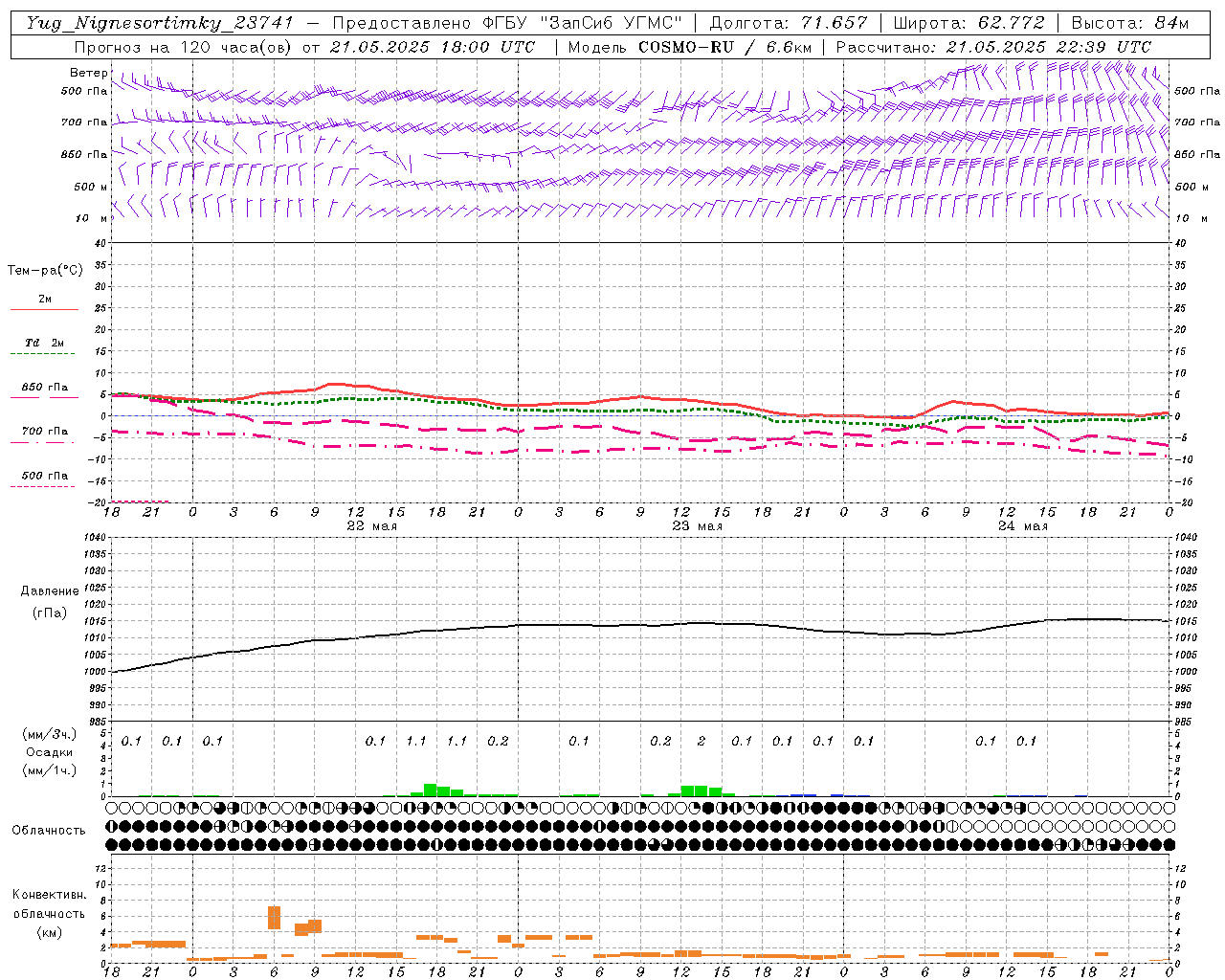Select the 2м temperature legend label
The image size is (1225, 980).
[x=45, y=299]
